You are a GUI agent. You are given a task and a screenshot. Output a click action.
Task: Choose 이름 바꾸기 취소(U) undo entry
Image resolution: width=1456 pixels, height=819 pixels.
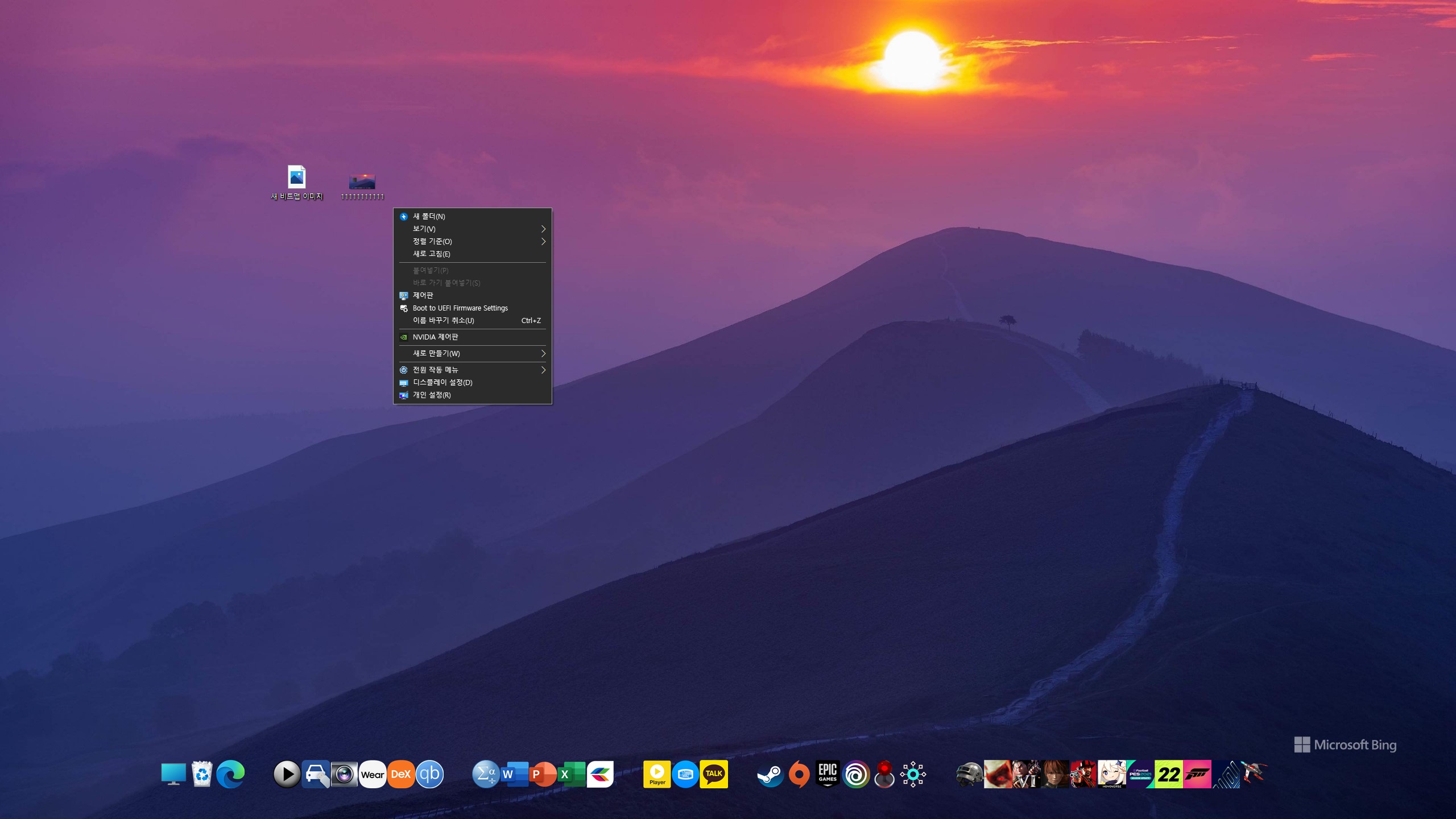pos(473,320)
